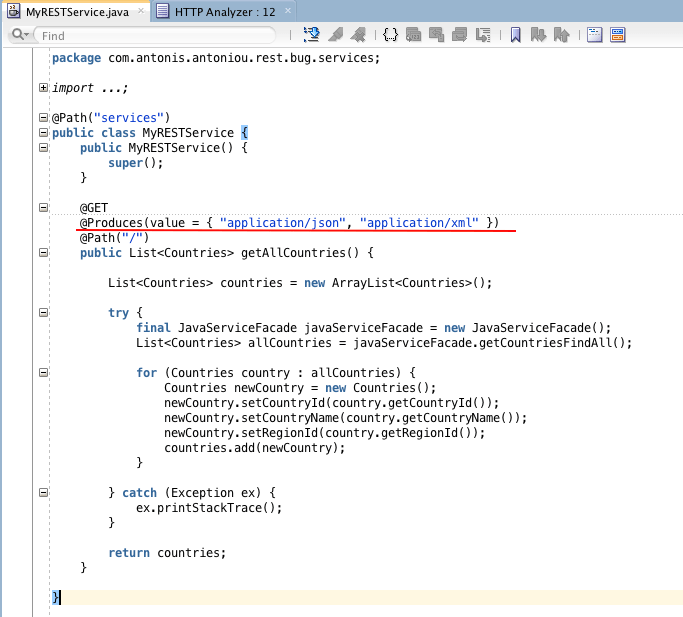Click "application/xml" string in @Produces
Viewport: 683px width, 617px height.
419,223
